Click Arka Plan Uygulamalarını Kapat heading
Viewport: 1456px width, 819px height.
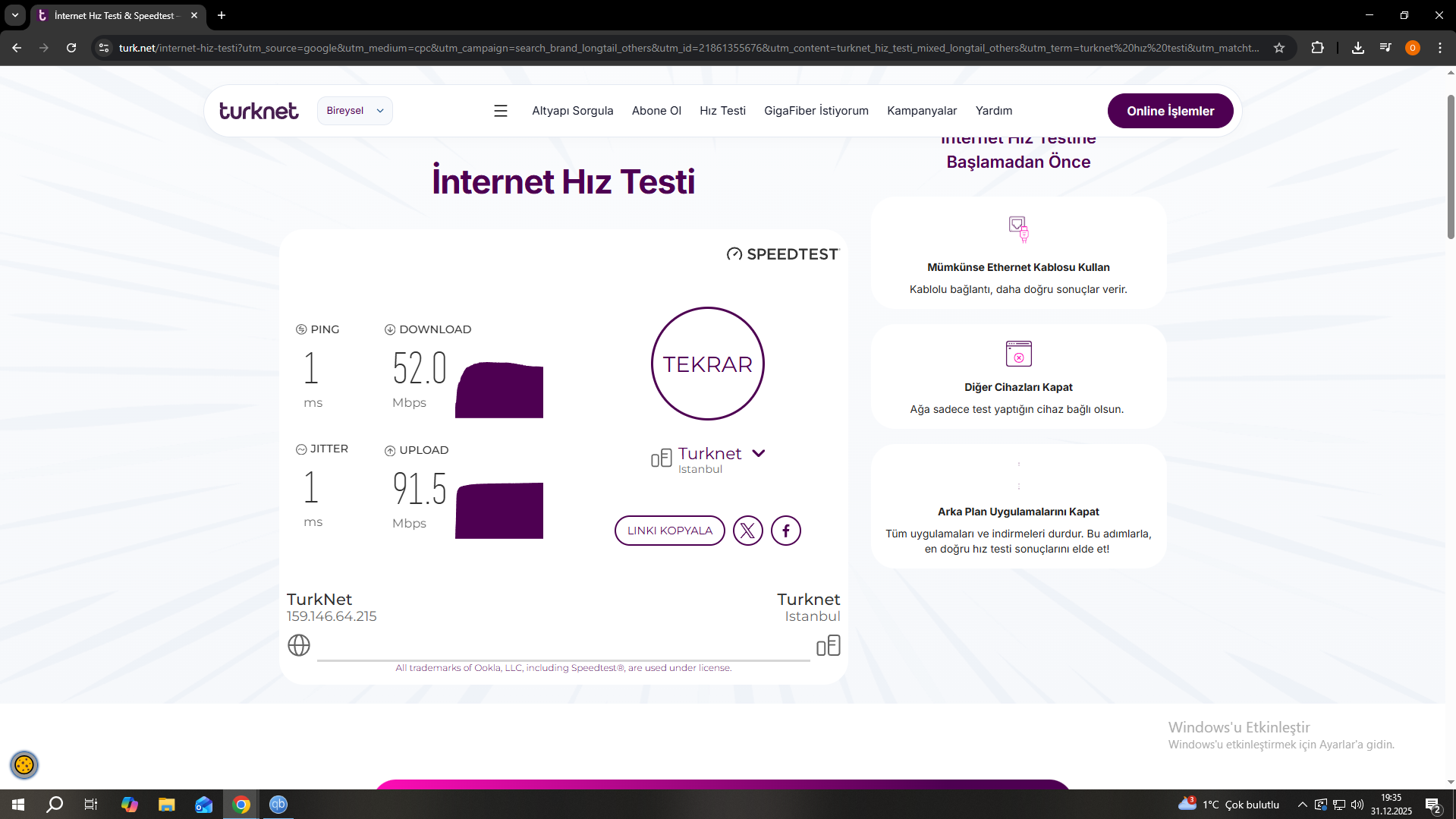[1018, 512]
